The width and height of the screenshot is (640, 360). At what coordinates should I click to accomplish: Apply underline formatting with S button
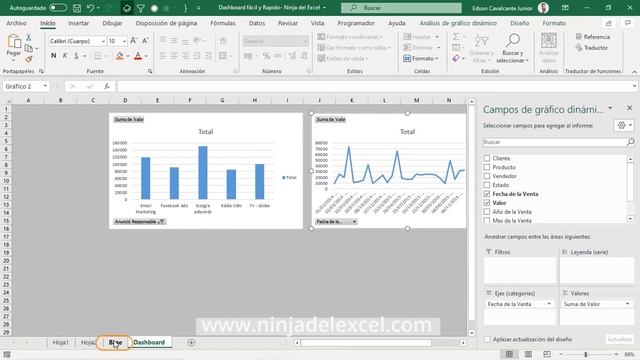click(x=76, y=56)
